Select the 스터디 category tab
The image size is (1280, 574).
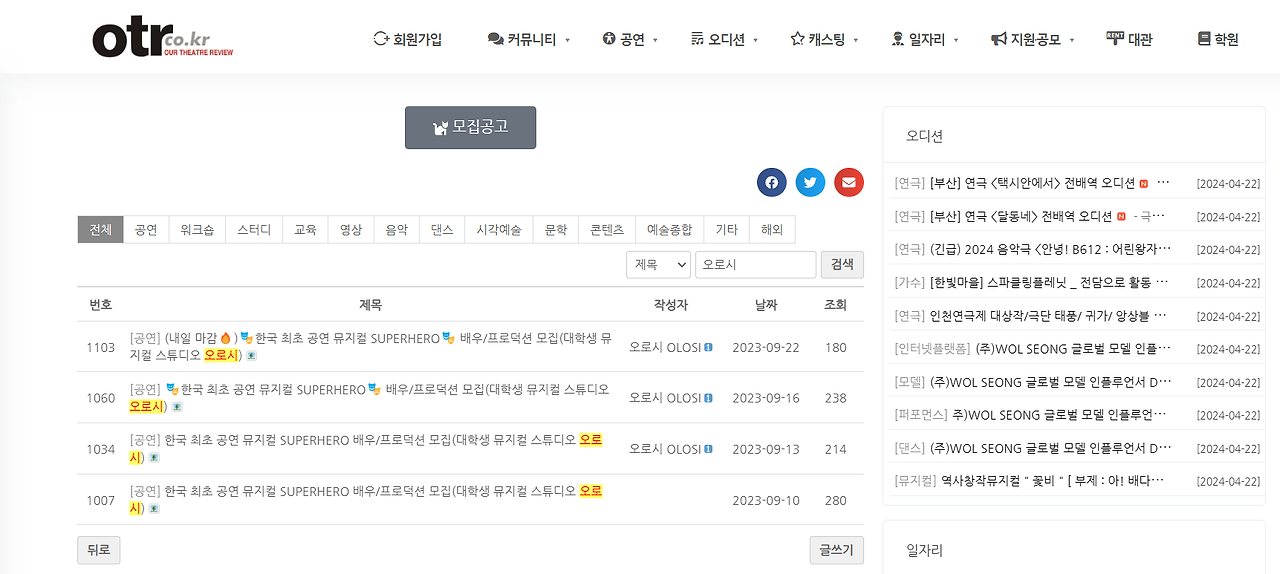click(x=254, y=229)
